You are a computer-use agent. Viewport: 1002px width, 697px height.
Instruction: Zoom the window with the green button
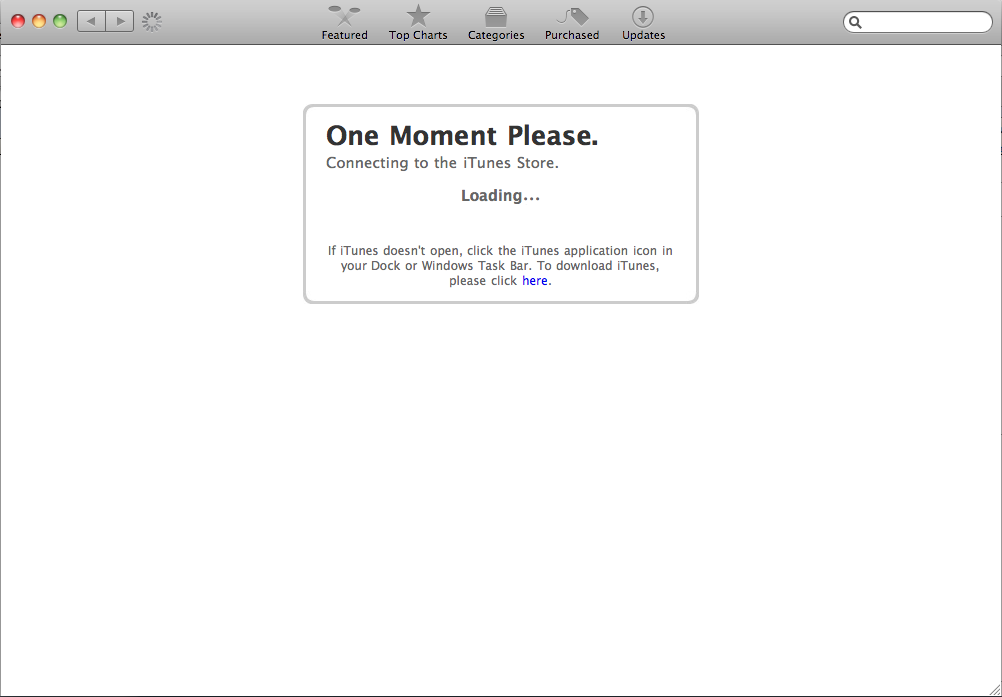(60, 21)
